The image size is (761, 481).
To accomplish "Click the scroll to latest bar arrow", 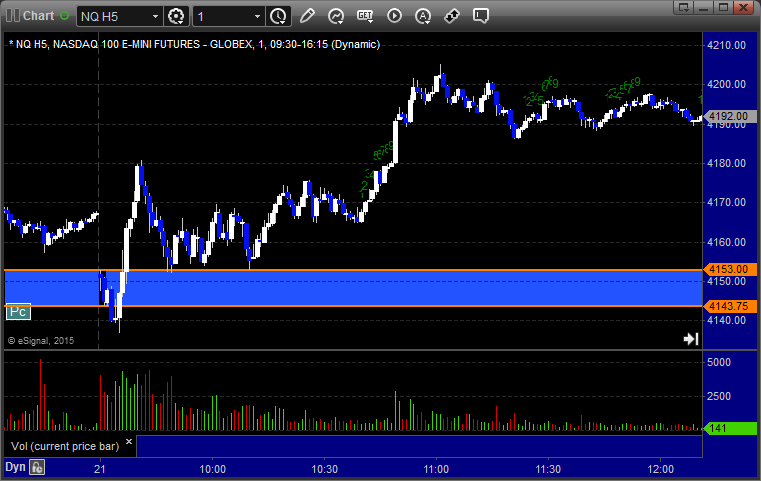I will 691,339.
